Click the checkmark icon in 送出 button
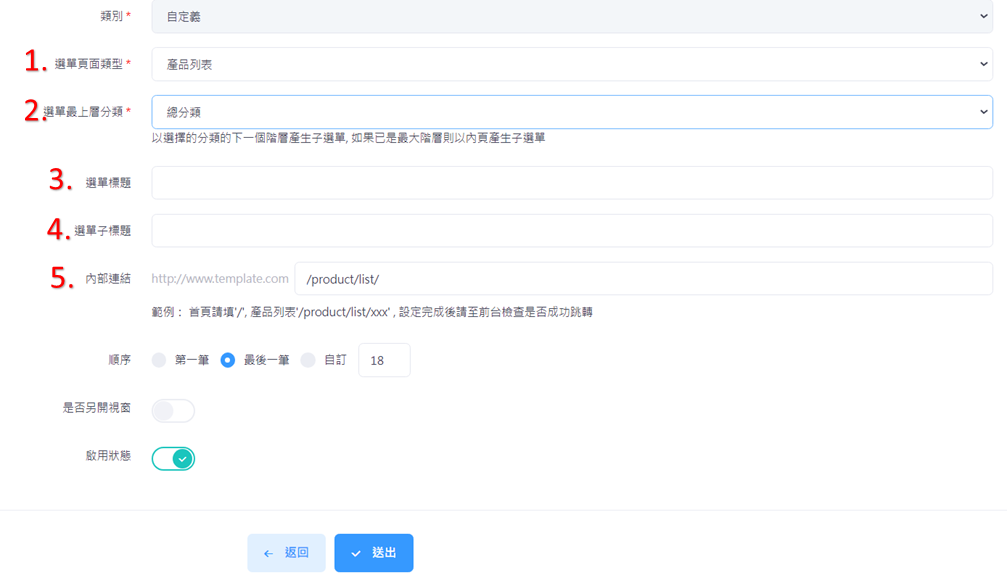This screenshot has width=1007, height=586. [356, 553]
